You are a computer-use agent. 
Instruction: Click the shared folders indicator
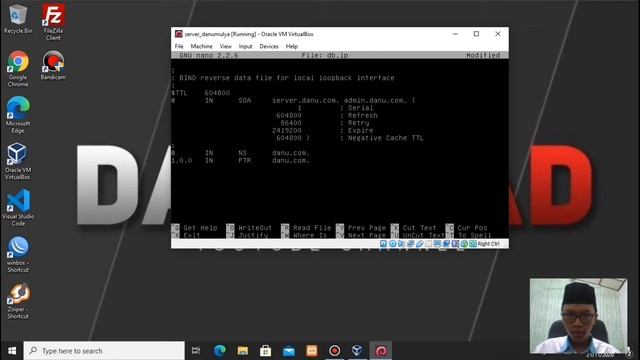click(x=428, y=244)
